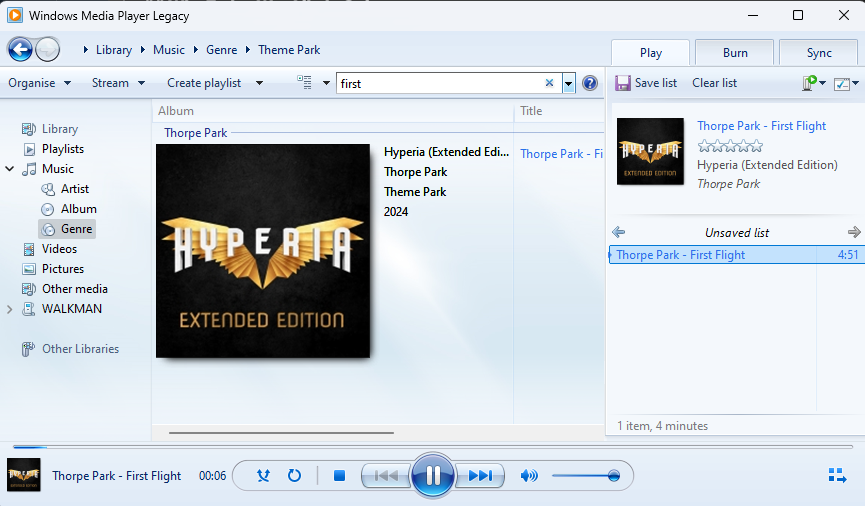This screenshot has width=865, height=506.
Task: Open Other Libraries
Action: [x=80, y=349]
